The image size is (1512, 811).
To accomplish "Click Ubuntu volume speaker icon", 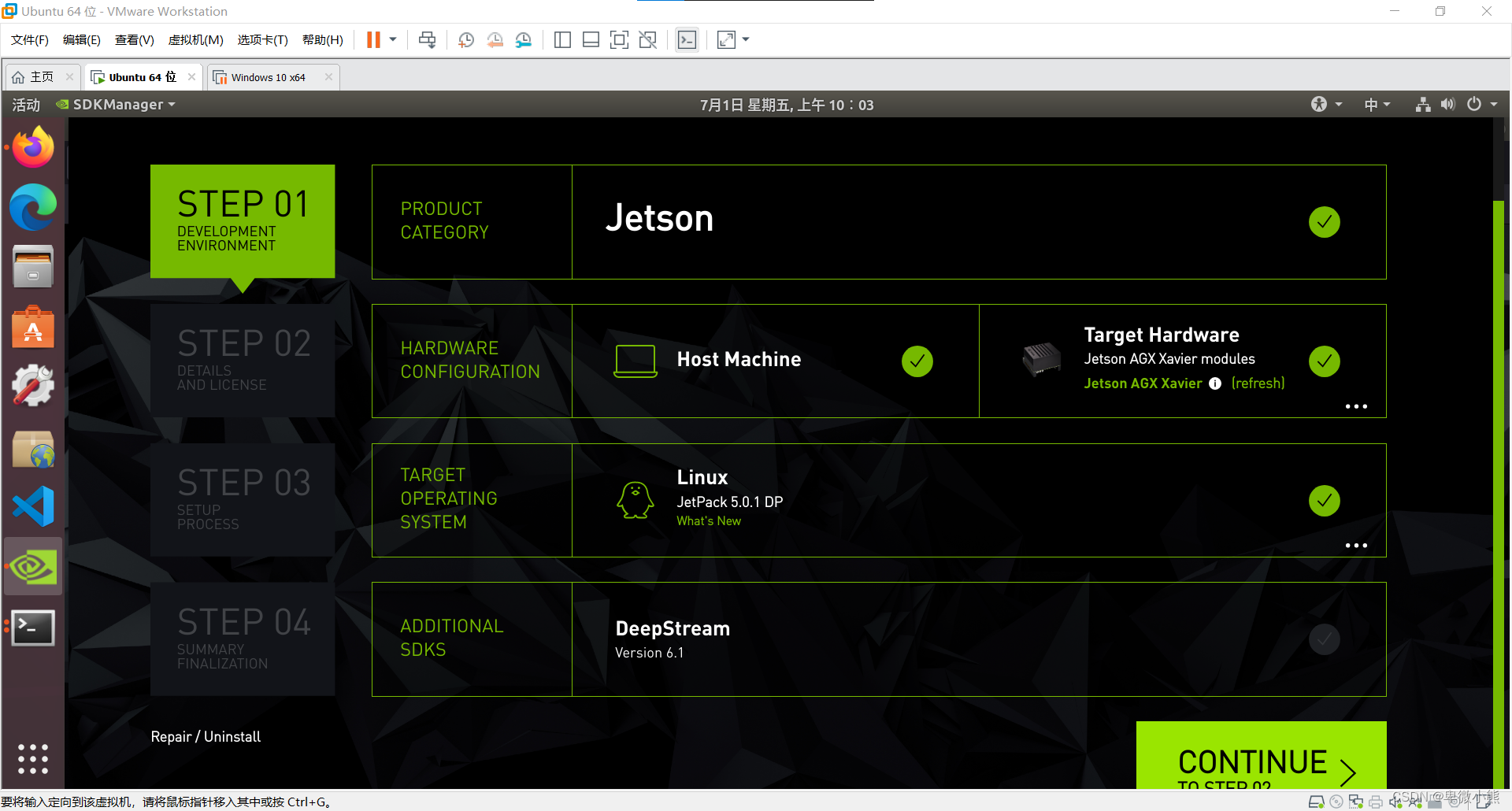I will click(x=1447, y=105).
